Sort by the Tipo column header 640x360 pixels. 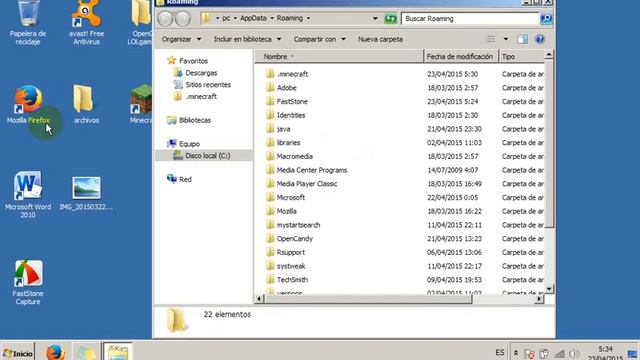[x=522, y=57]
